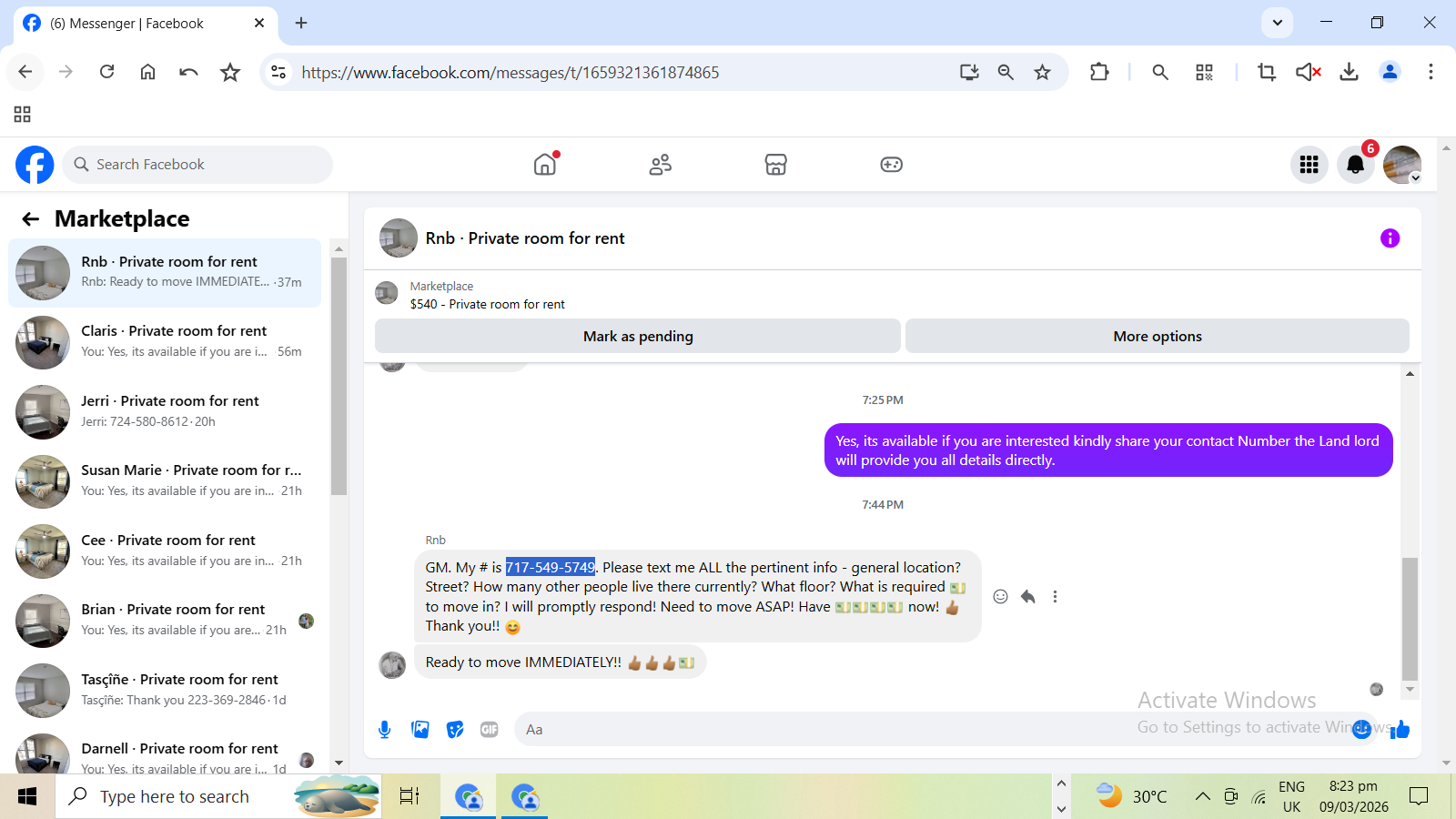Go back with the Marketplace arrow
The width and height of the screenshot is (1456, 819).
(31, 218)
